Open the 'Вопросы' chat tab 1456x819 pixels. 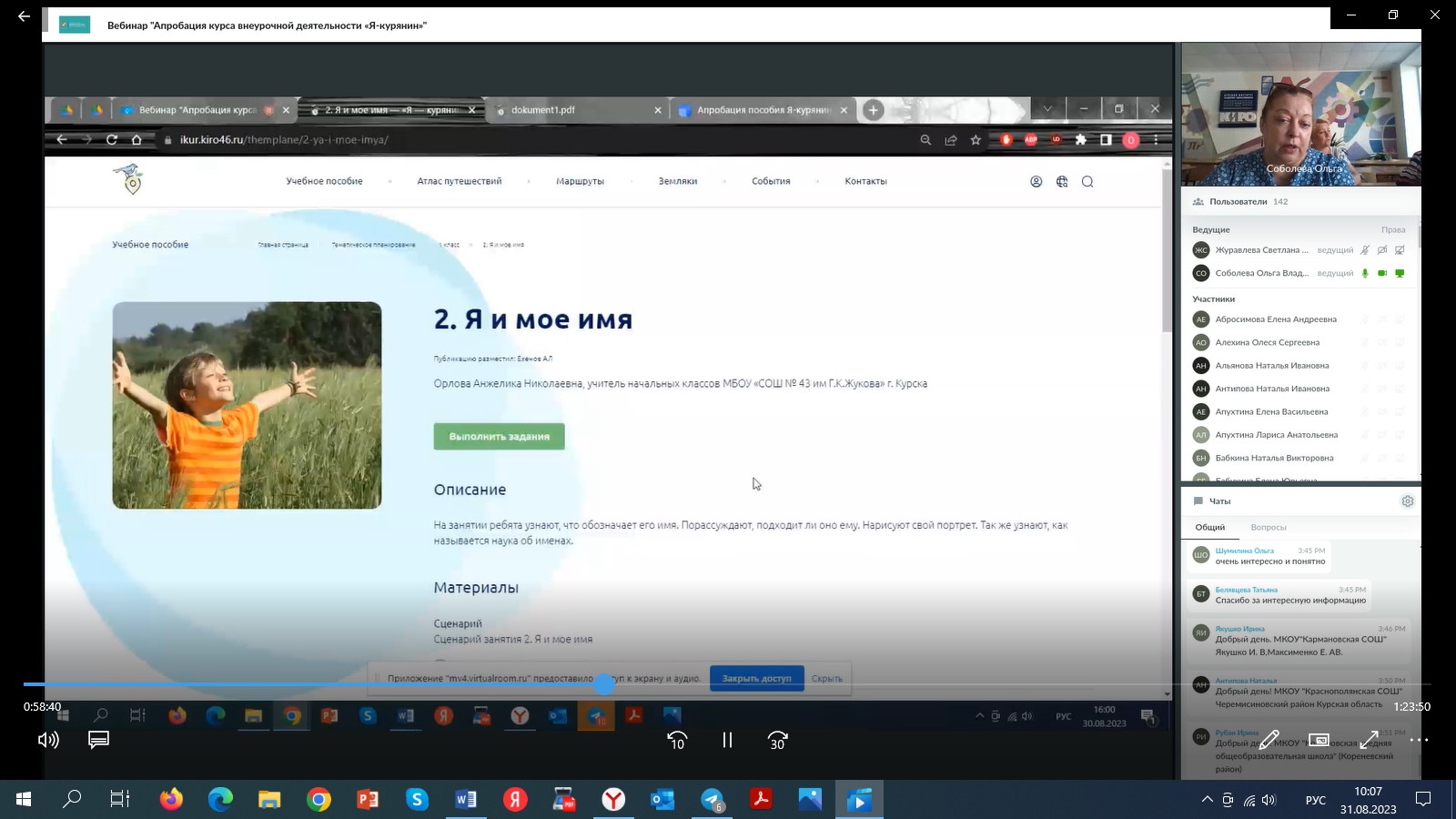(x=1269, y=527)
